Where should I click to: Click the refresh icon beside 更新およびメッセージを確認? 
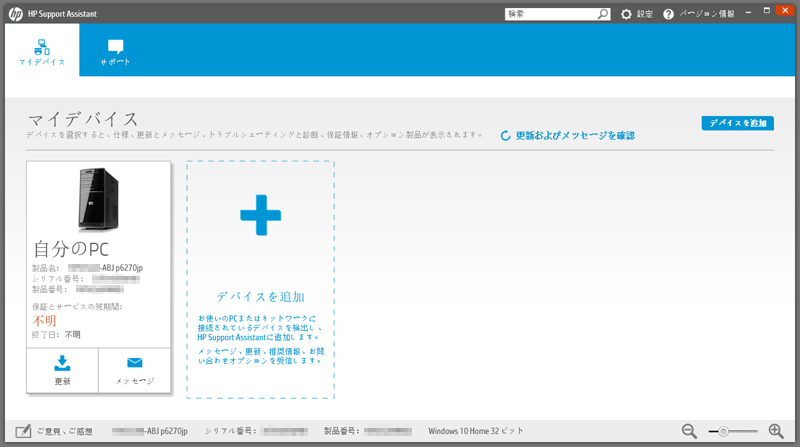[x=505, y=136]
